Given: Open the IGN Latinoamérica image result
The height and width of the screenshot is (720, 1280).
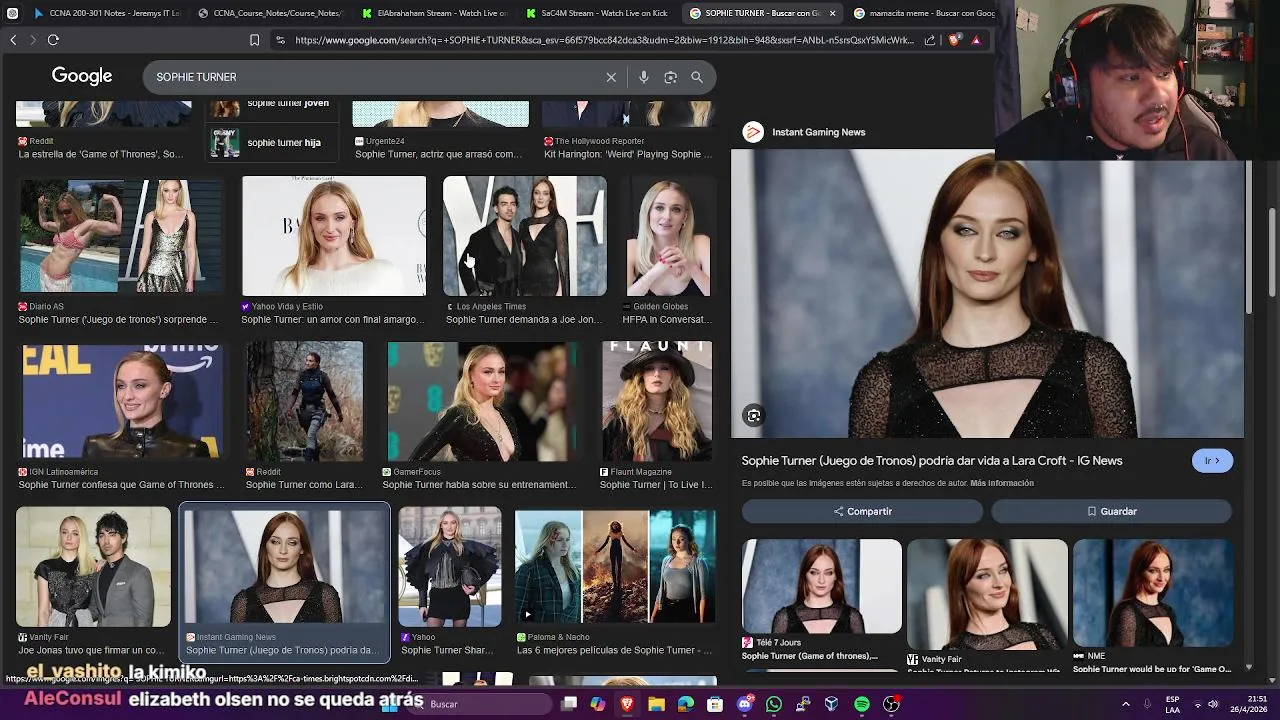Looking at the screenshot, I should click(122, 402).
